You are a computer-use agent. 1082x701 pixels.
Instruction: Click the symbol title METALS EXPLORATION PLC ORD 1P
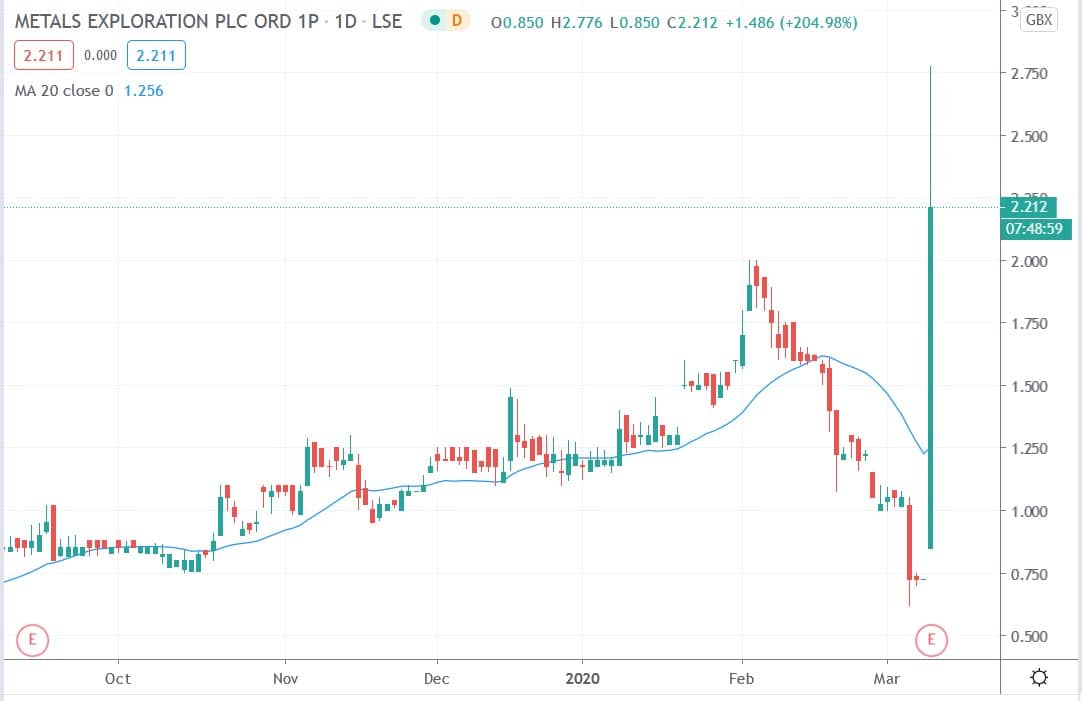click(166, 21)
